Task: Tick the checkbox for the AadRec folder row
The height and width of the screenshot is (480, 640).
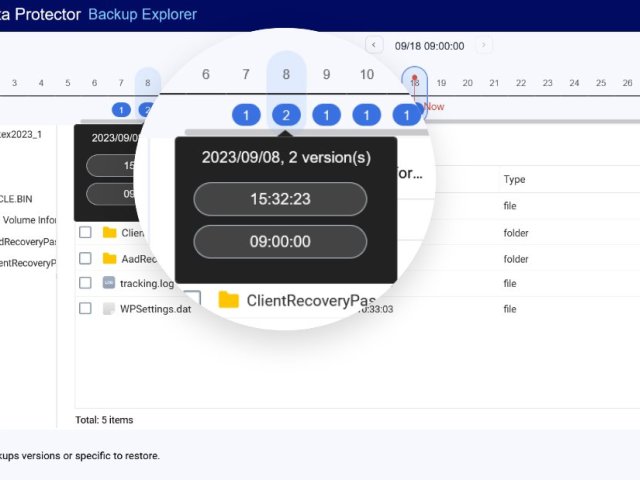Action: 85,258
